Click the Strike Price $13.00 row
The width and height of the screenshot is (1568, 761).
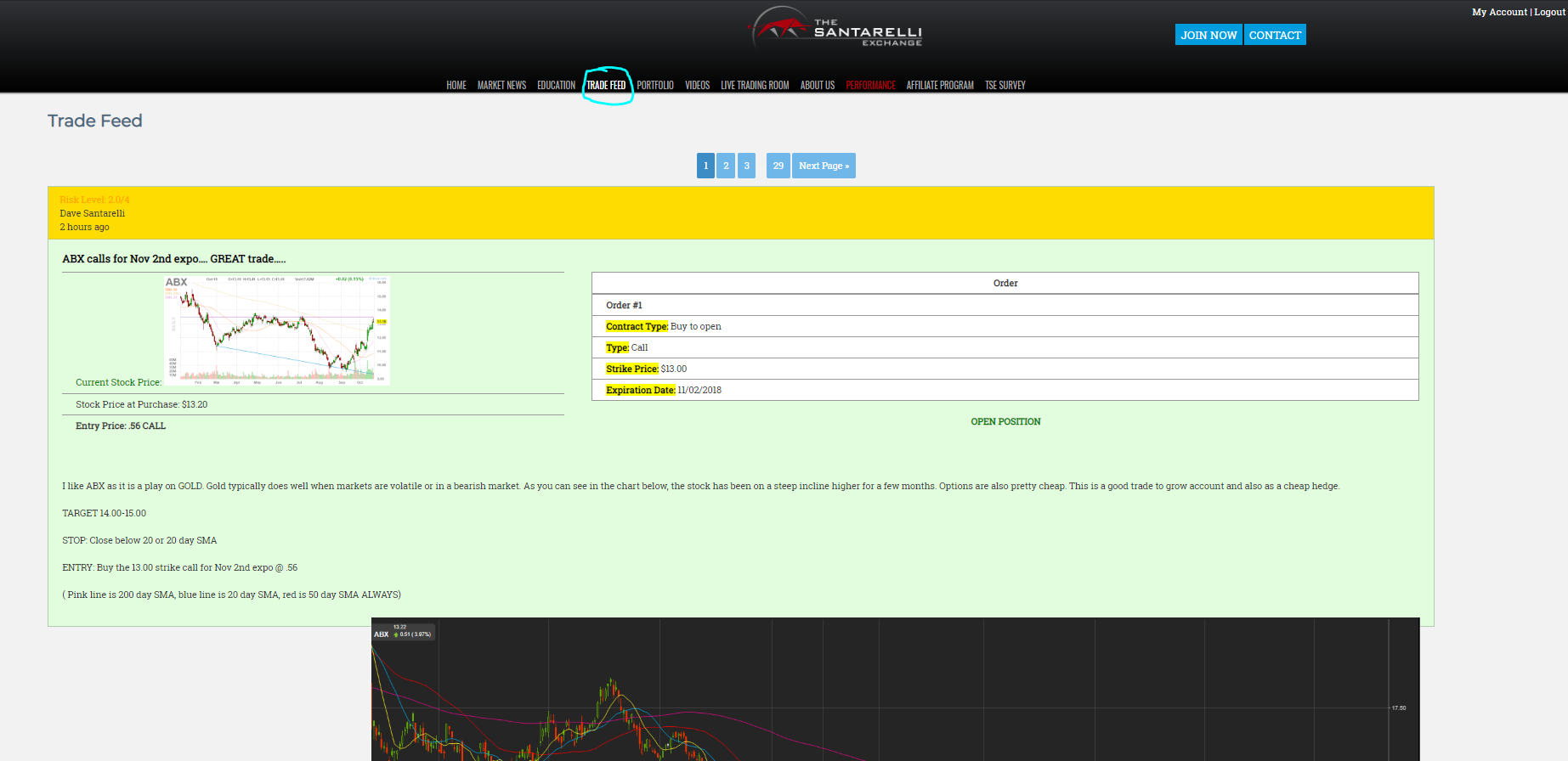click(1005, 369)
